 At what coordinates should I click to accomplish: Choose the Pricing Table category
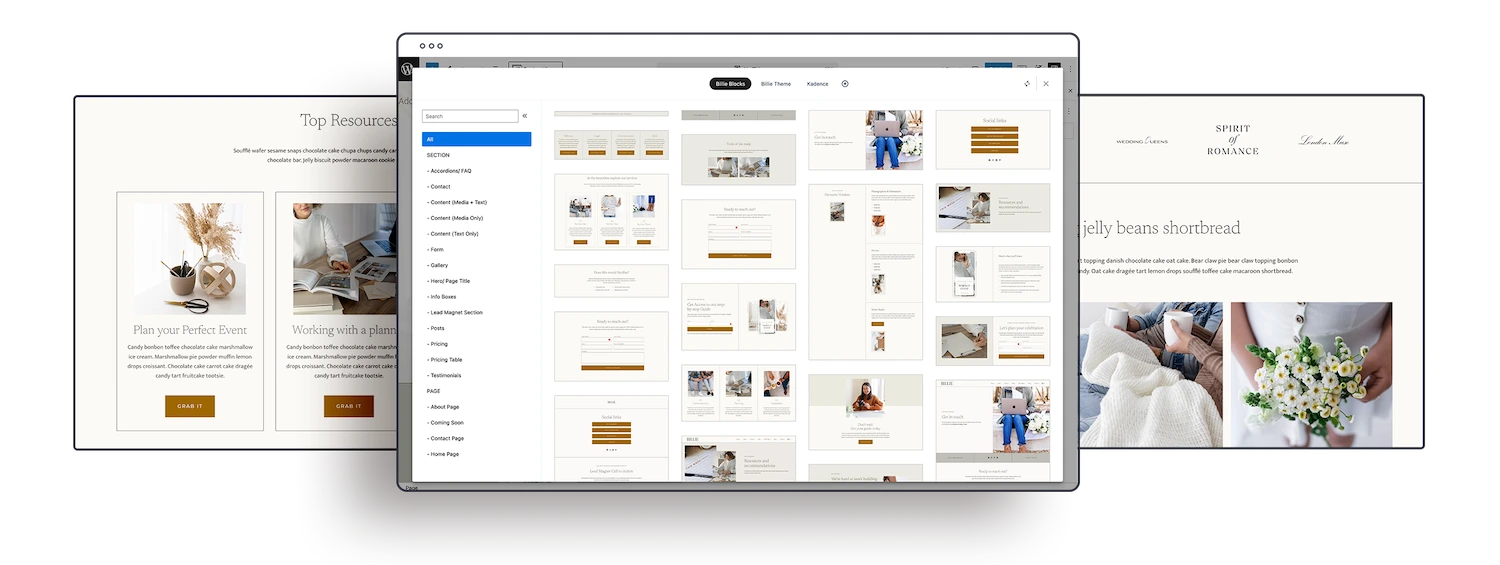(446, 359)
